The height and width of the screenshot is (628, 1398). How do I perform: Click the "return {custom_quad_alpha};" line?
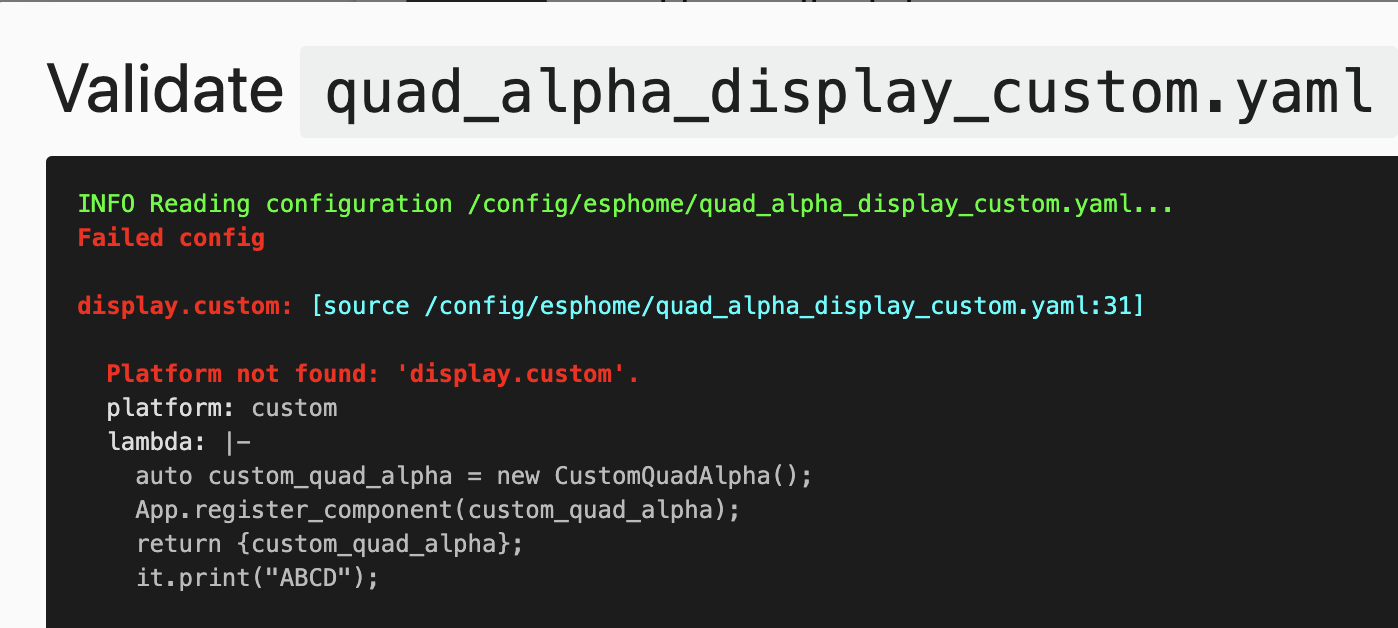[x=329, y=544]
